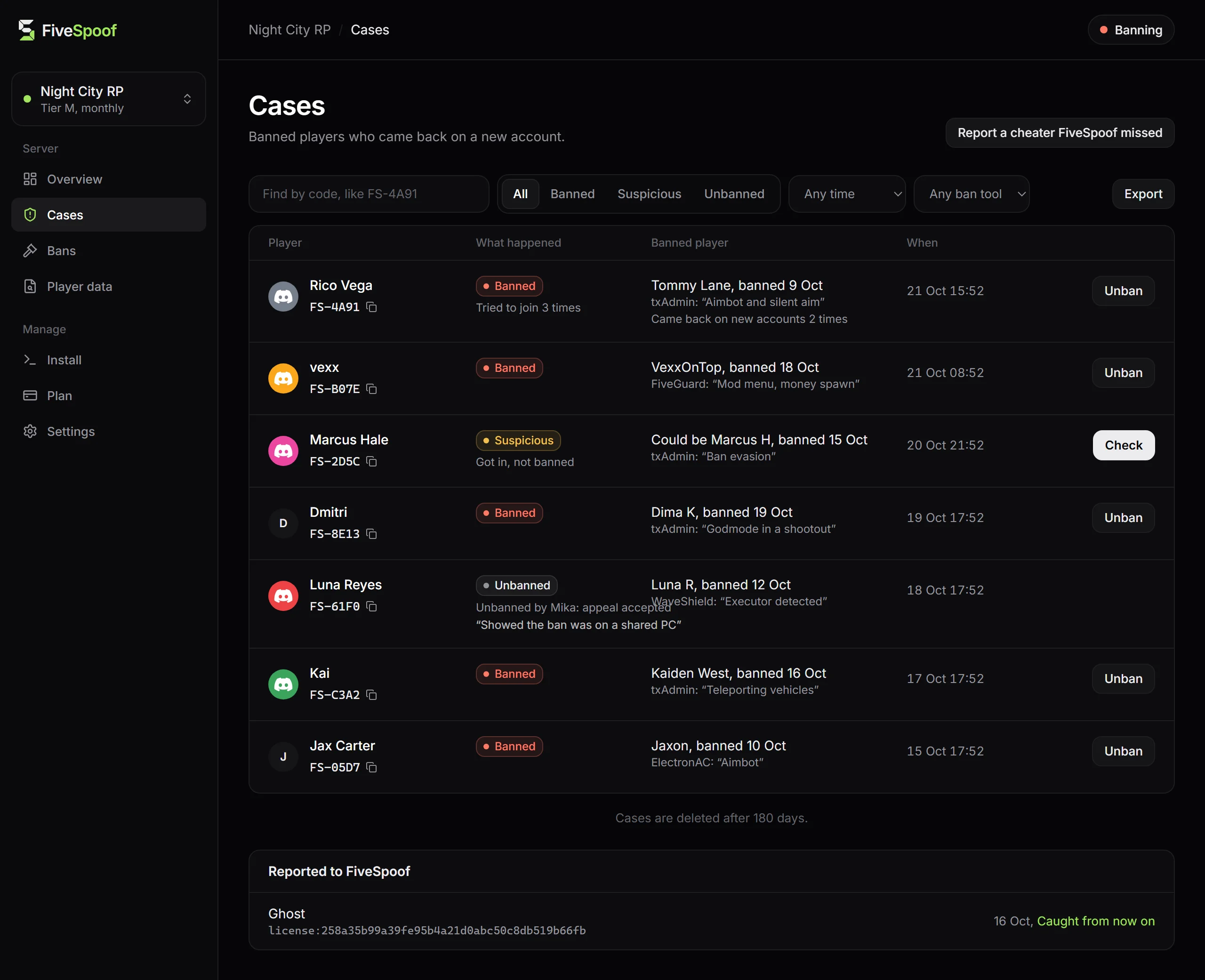
Task: Click the Ghost reported license string
Action: [427, 930]
